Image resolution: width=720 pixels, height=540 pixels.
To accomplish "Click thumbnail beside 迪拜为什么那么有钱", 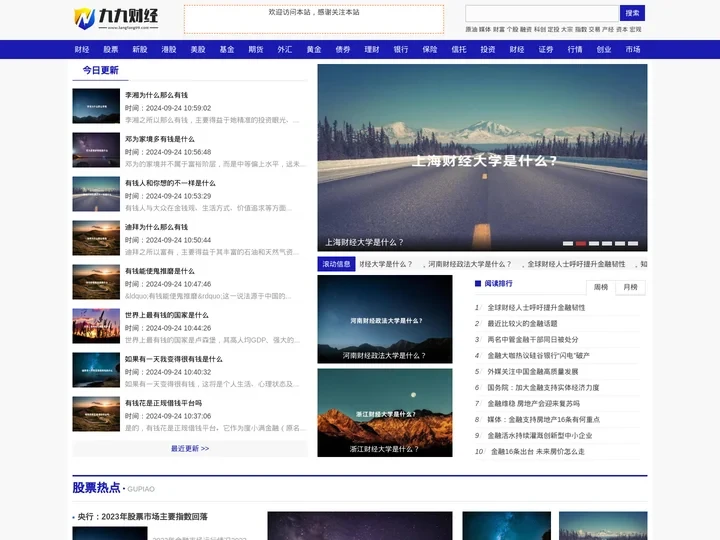I will click(x=96, y=238).
